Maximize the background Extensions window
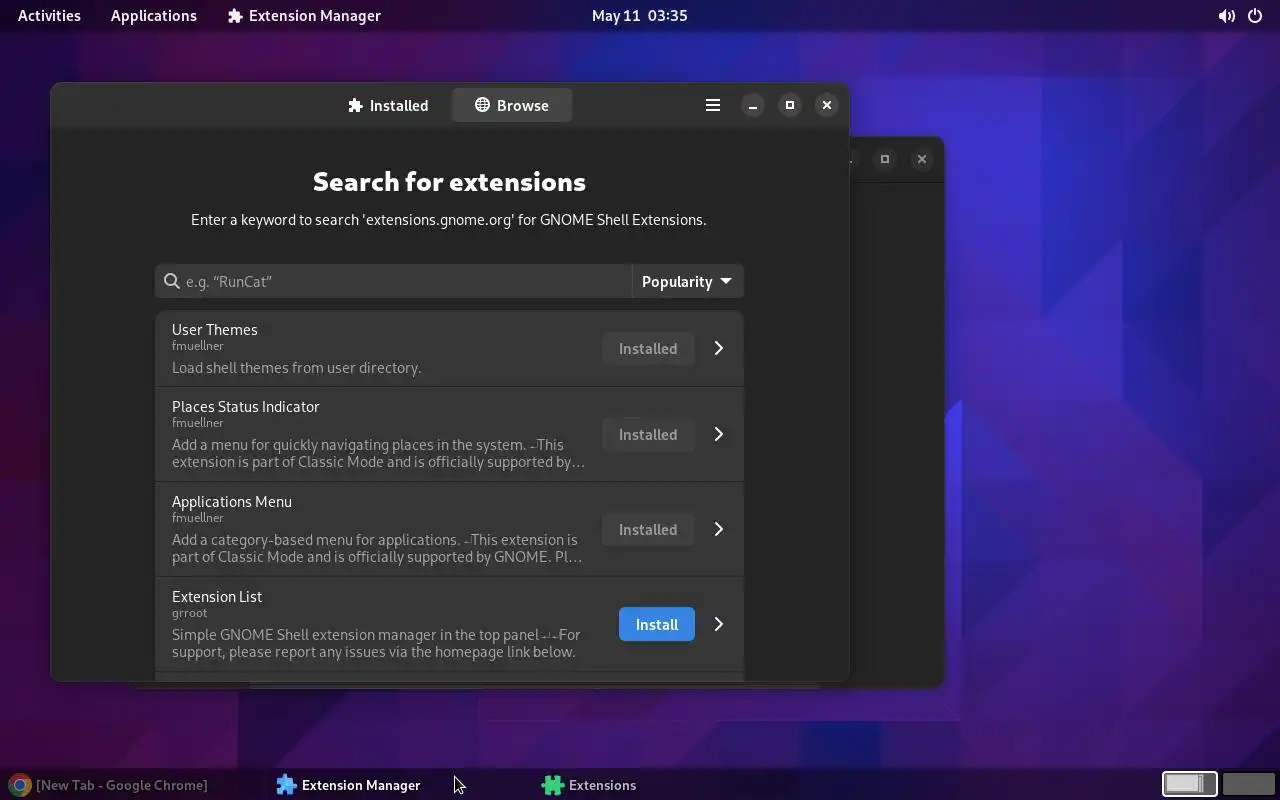Viewport: 1280px width, 800px height. tap(885, 159)
